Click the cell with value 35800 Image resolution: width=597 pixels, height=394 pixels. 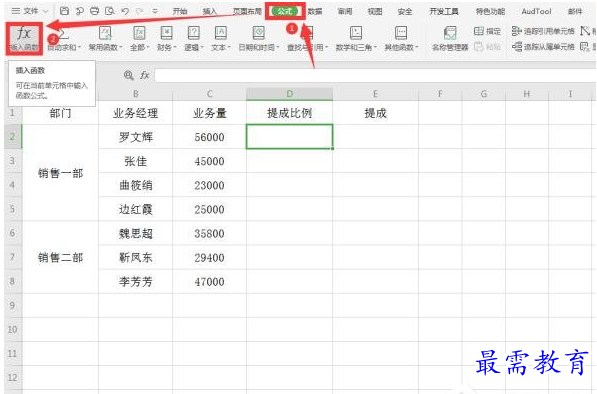(209, 233)
